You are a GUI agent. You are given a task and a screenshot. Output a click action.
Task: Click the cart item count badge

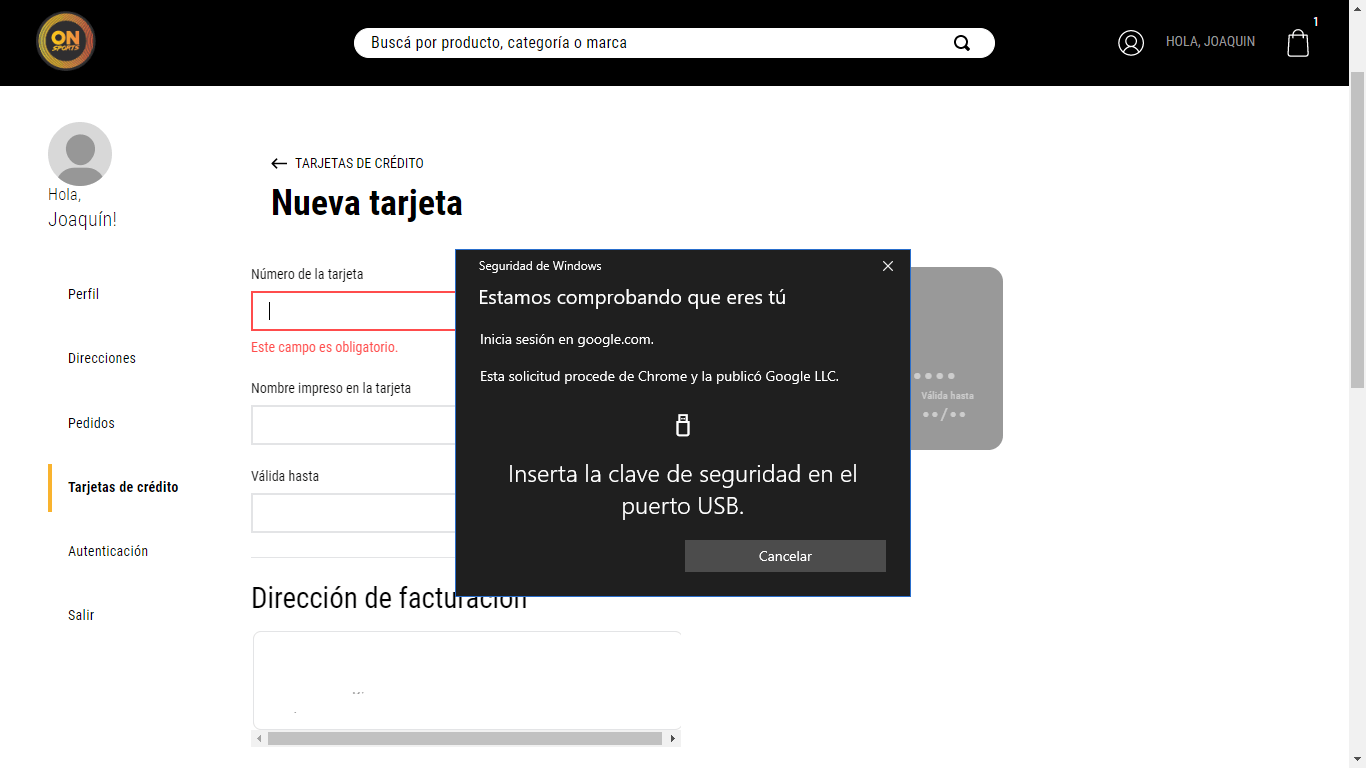tap(1316, 22)
